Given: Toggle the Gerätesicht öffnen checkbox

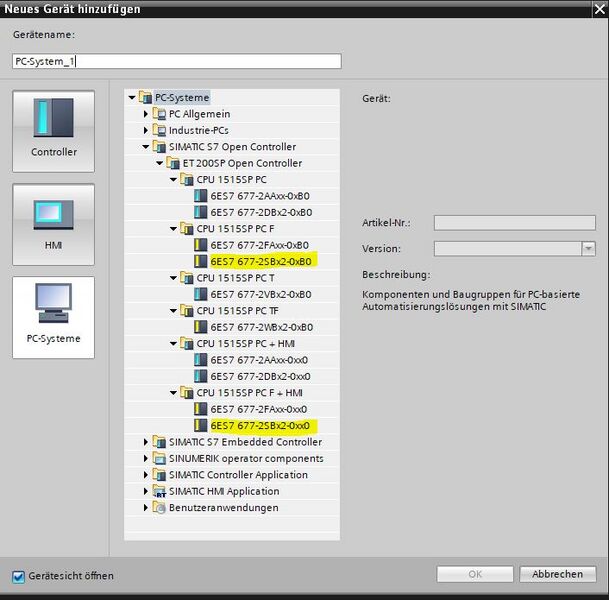Looking at the screenshot, I should [18, 576].
